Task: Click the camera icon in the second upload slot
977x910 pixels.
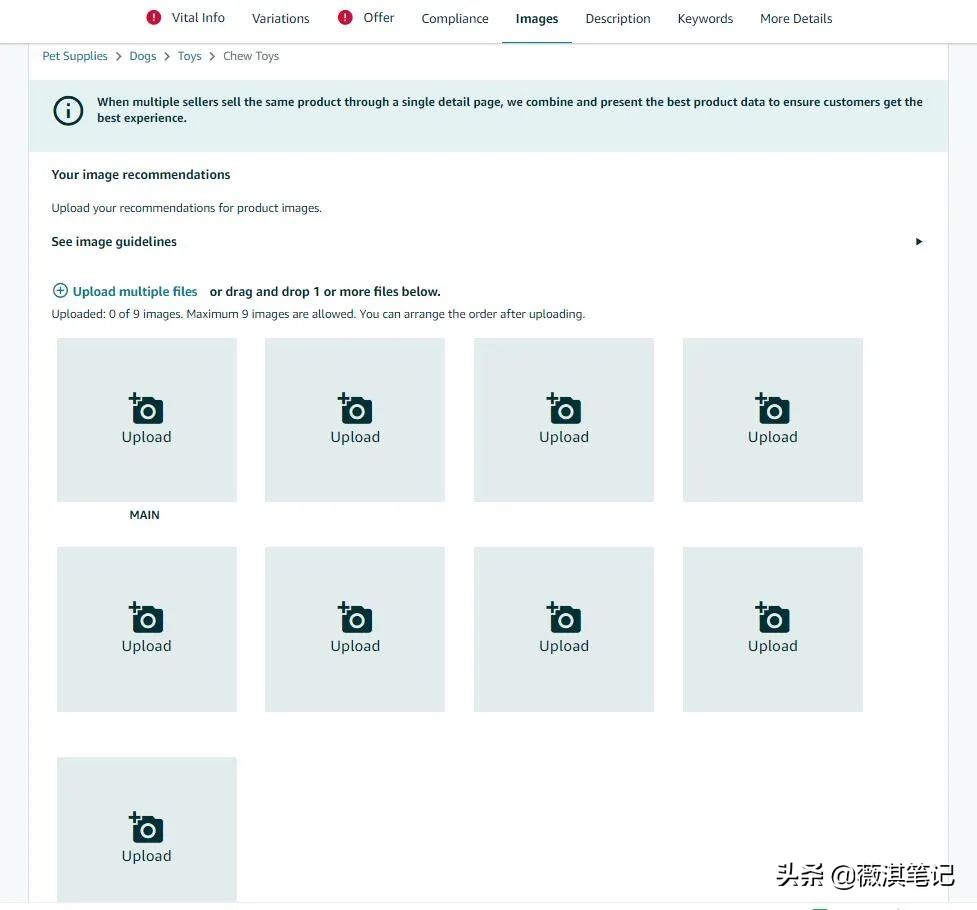Action: tap(355, 408)
